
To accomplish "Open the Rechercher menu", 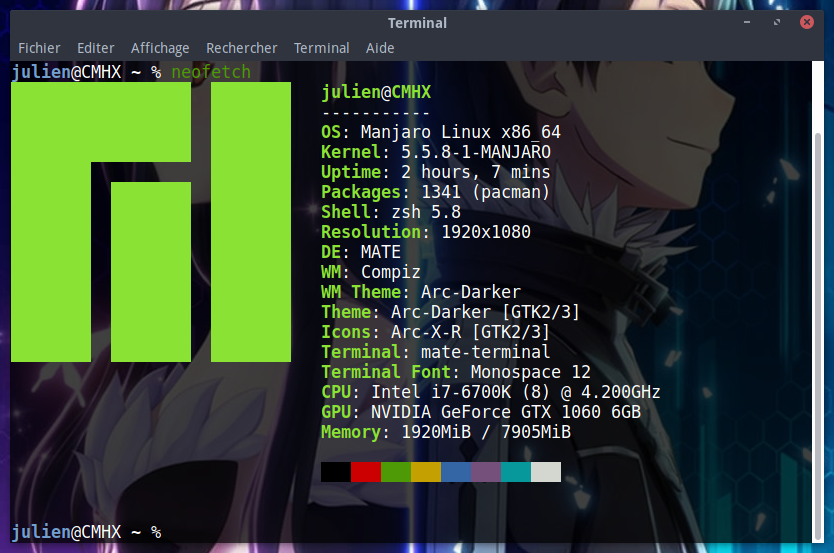I will [x=241, y=48].
